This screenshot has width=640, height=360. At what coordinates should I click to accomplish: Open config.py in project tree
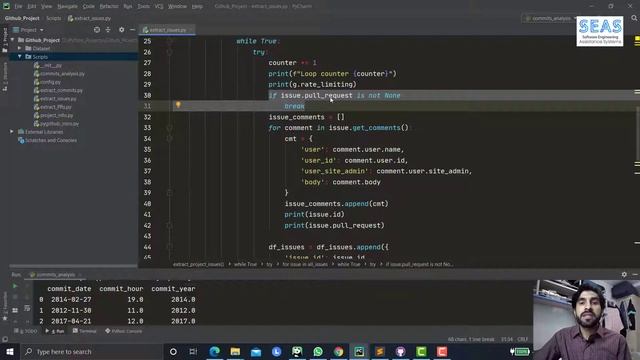[47, 82]
